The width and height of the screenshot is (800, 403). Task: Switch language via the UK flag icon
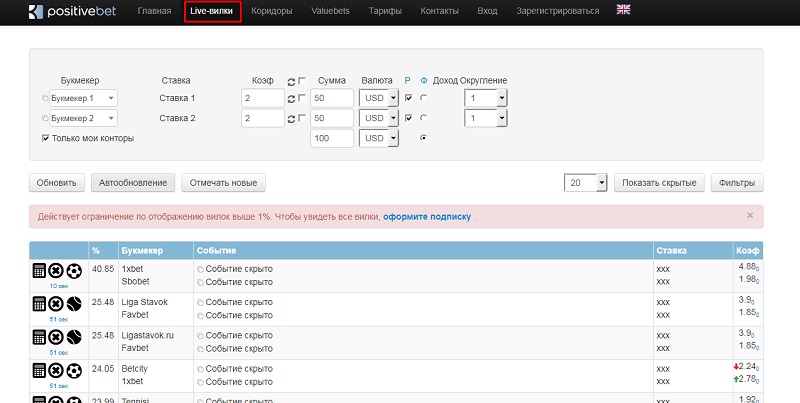tap(623, 11)
